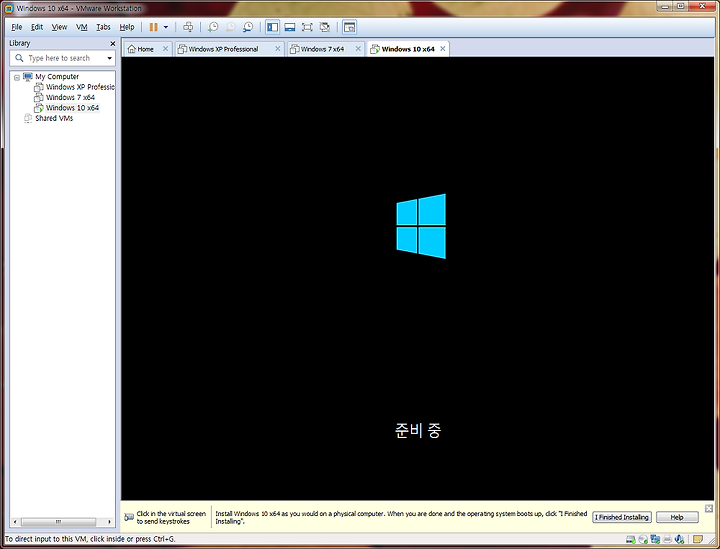720x549 pixels.
Task: Dismiss the yellow installation hint bar
Action: (709, 508)
